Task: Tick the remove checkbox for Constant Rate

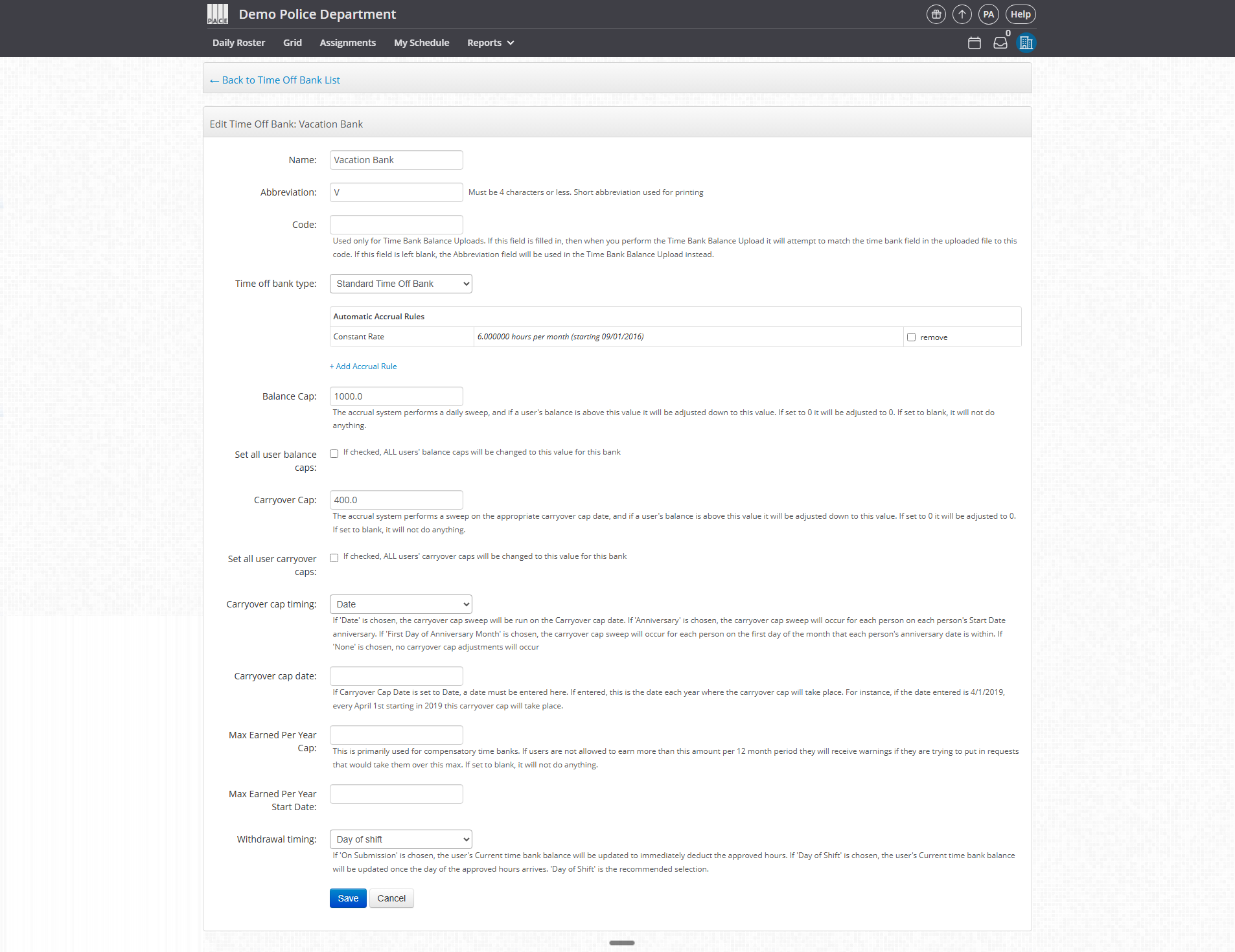Action: tap(912, 337)
